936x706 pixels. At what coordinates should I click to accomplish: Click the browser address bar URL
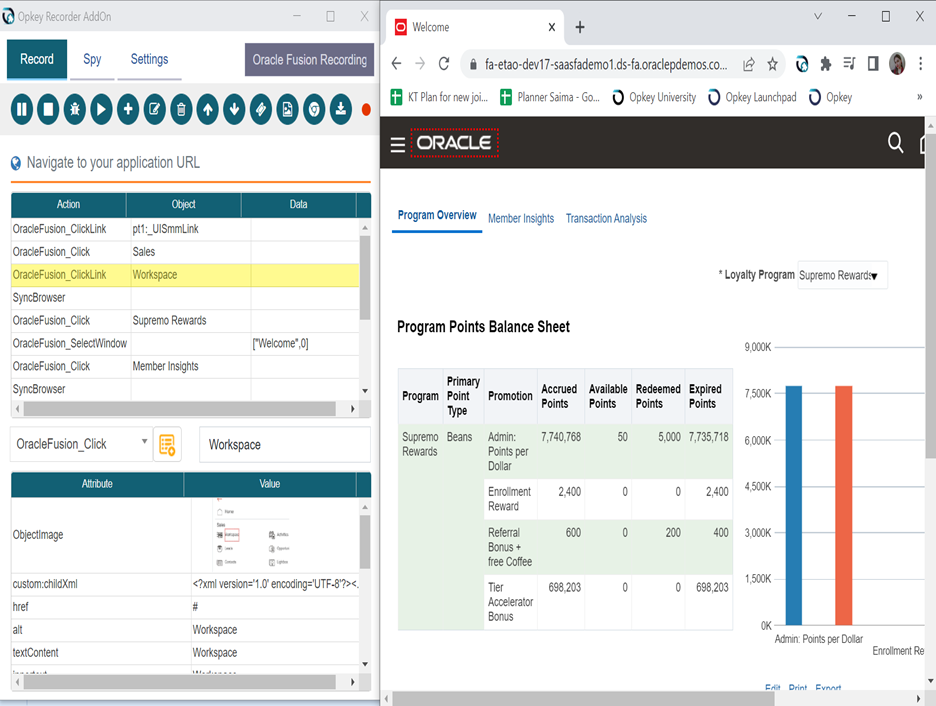[606, 64]
